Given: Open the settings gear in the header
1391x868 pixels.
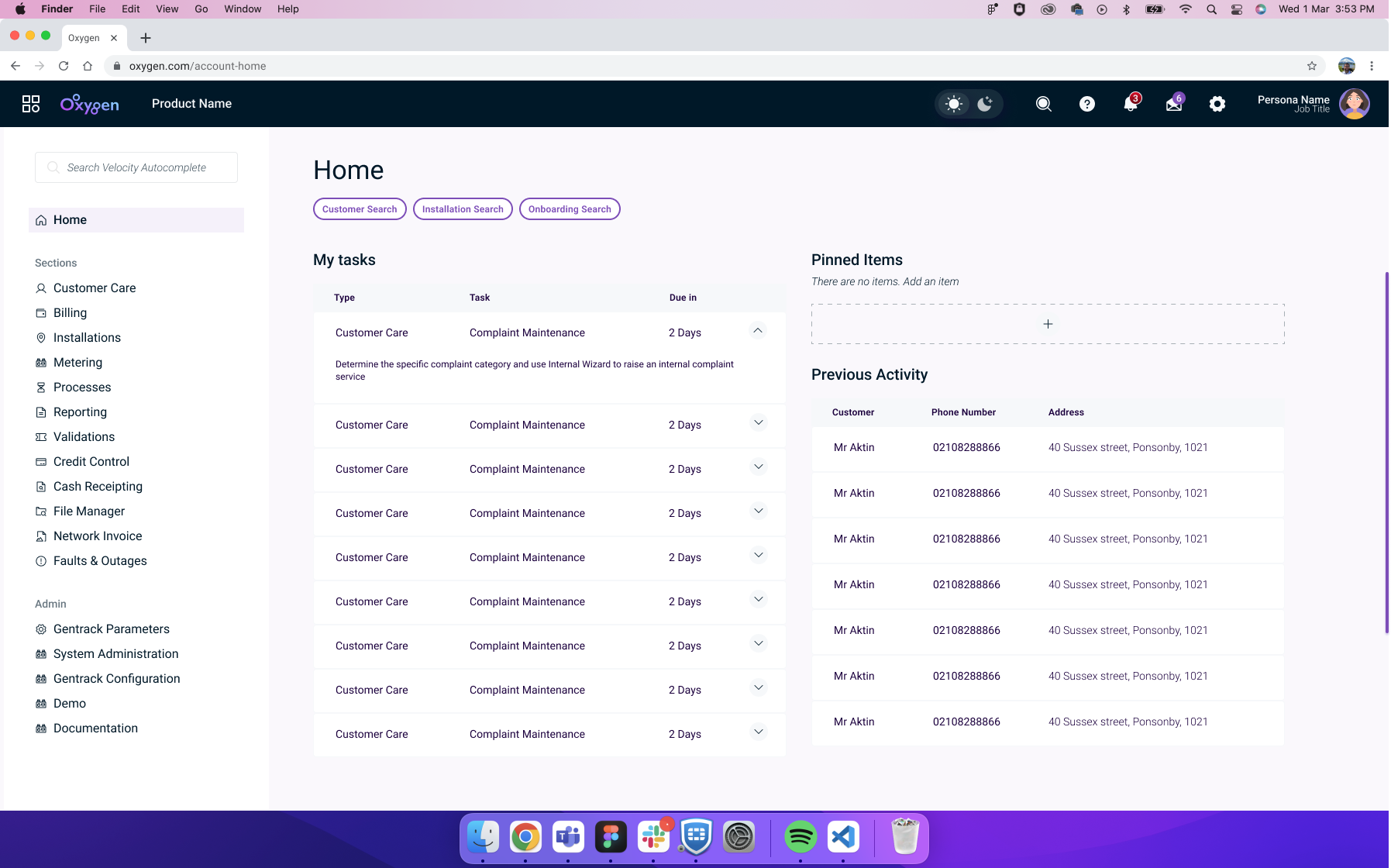Looking at the screenshot, I should click(x=1217, y=104).
